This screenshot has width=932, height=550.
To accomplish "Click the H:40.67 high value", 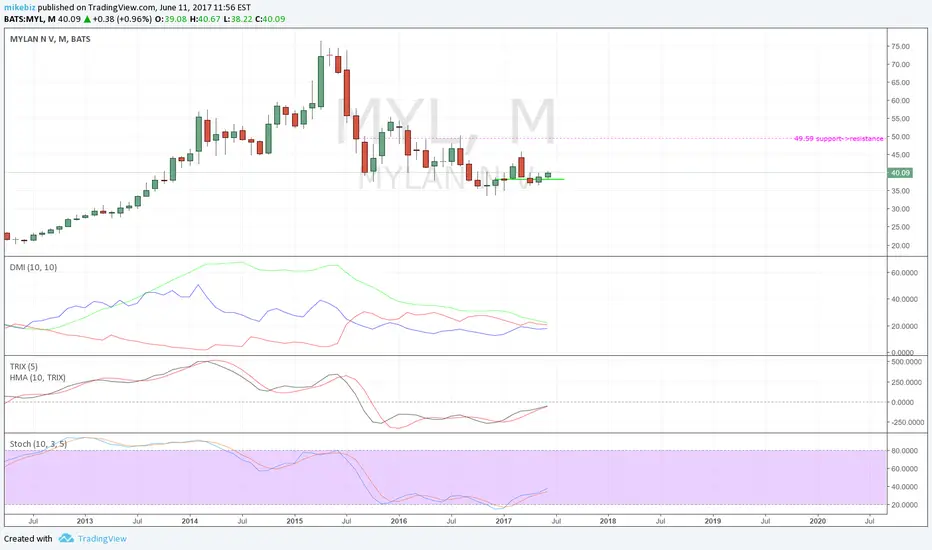I will [x=204, y=19].
